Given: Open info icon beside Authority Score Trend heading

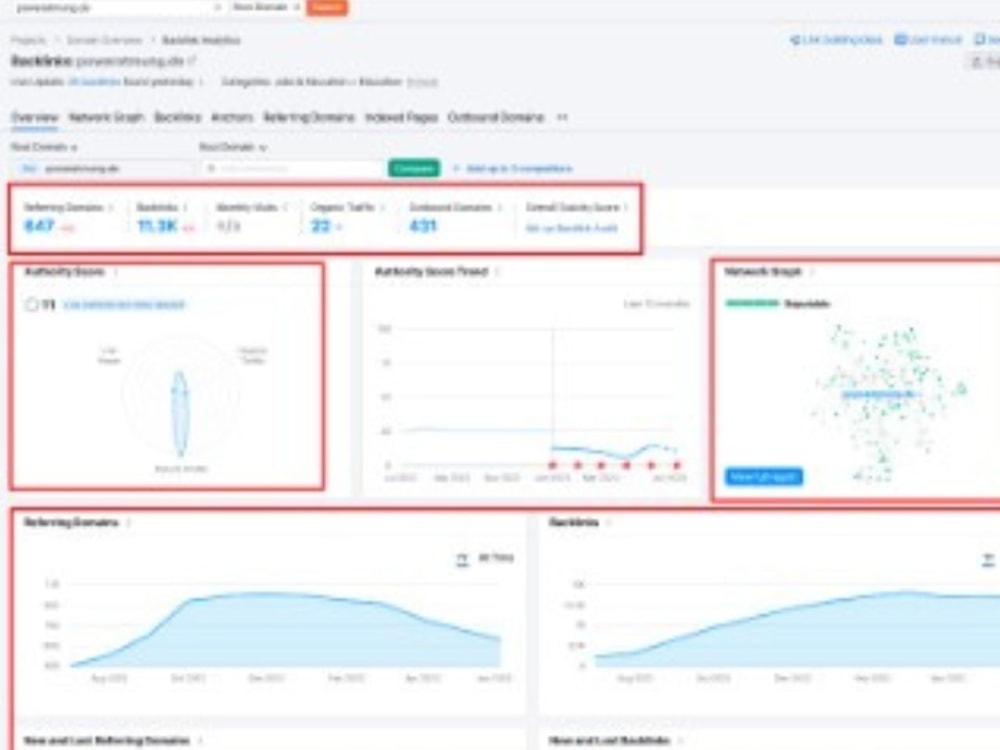Looking at the screenshot, I should [x=497, y=272].
